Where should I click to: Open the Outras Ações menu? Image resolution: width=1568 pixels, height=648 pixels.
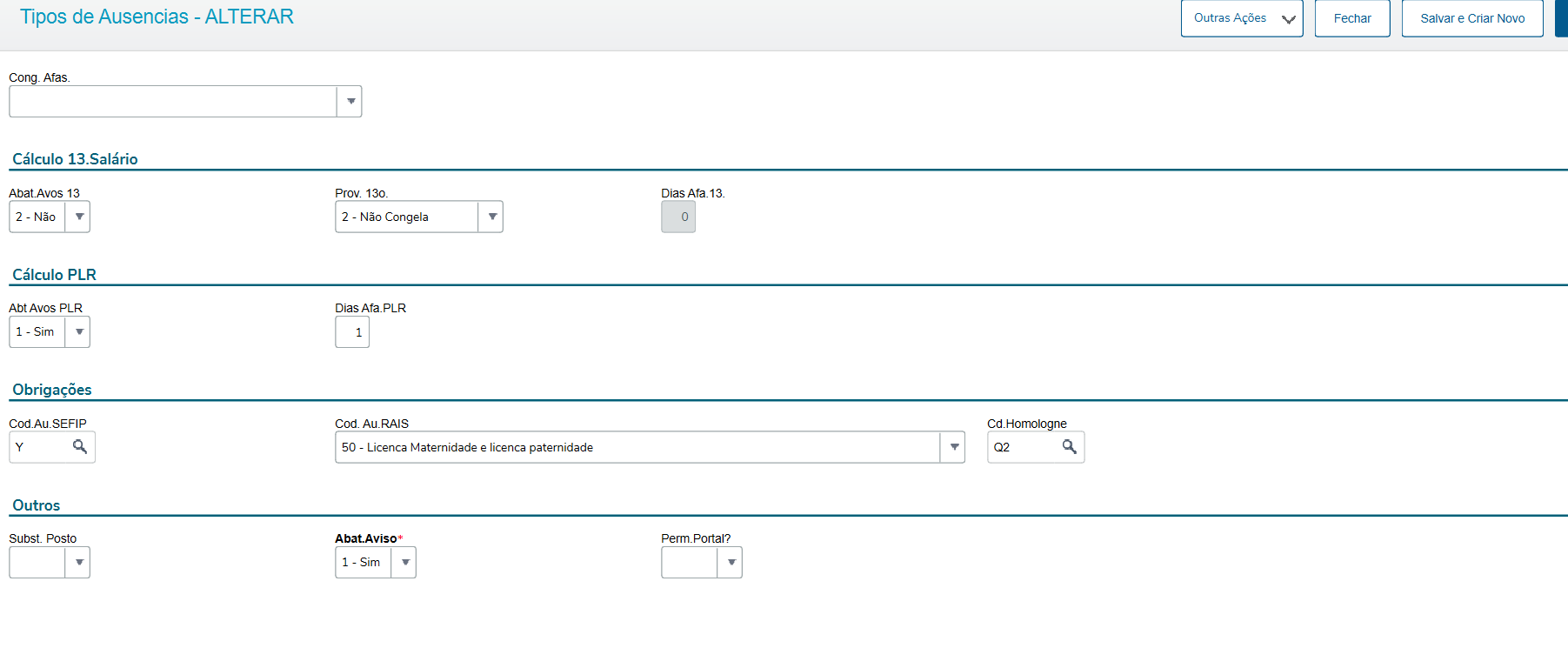coord(1241,18)
